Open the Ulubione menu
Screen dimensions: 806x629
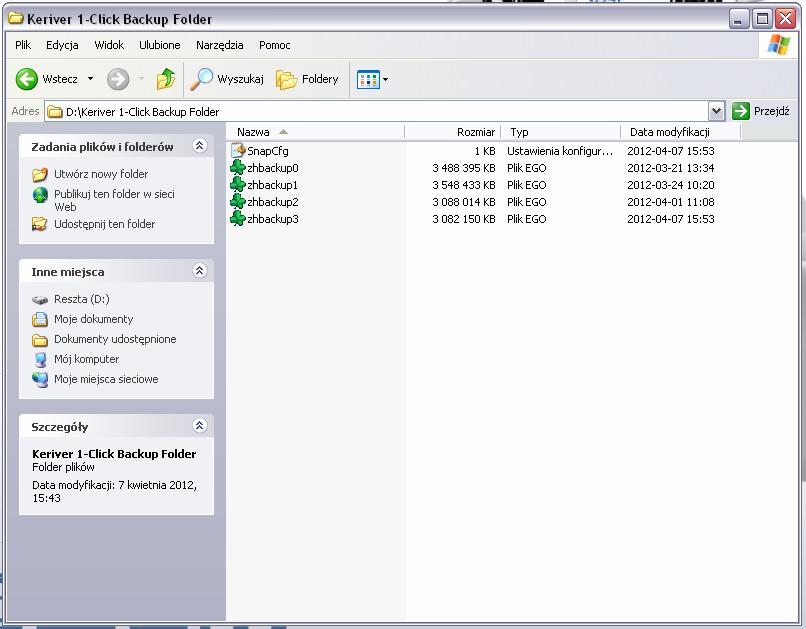[x=160, y=45]
